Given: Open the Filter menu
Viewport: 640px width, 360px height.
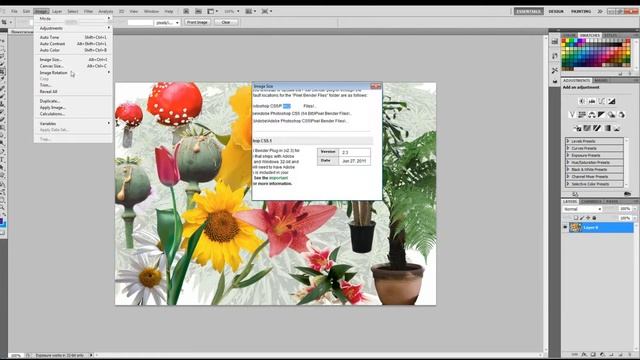Looking at the screenshot, I should [88, 11].
